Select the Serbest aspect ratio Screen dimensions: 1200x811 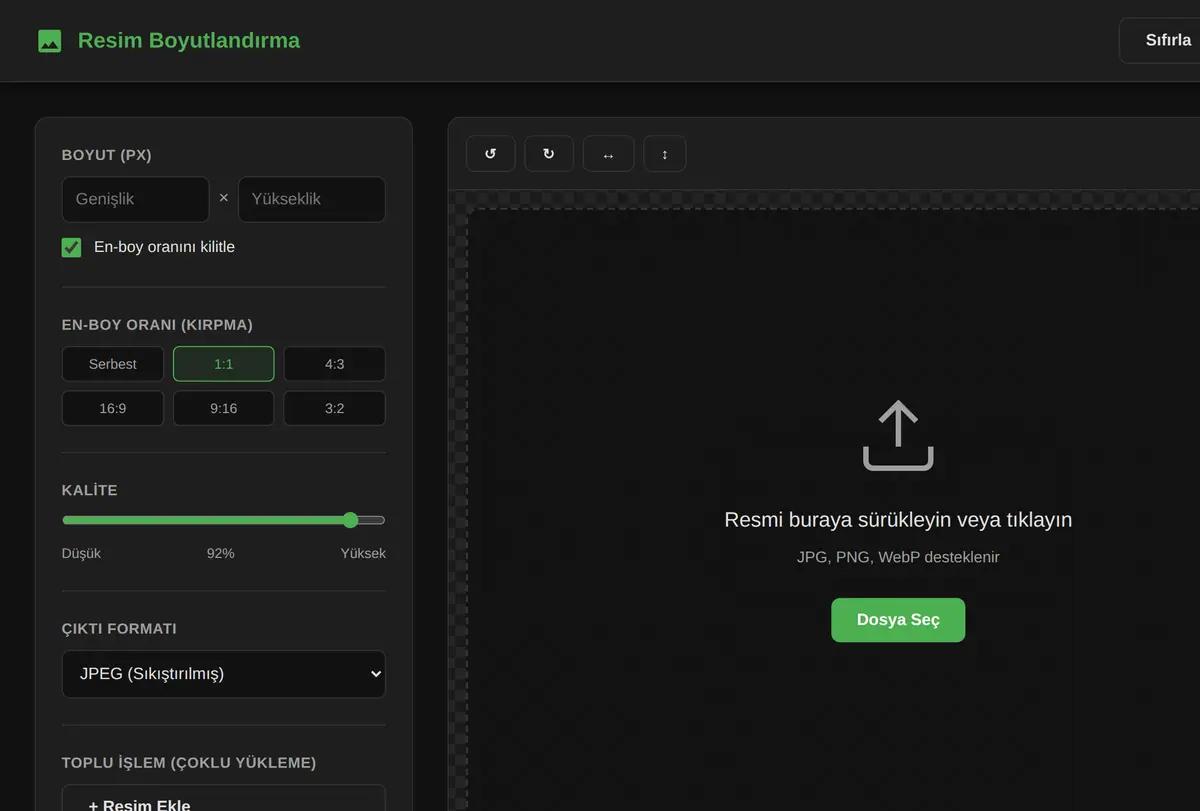(x=113, y=364)
